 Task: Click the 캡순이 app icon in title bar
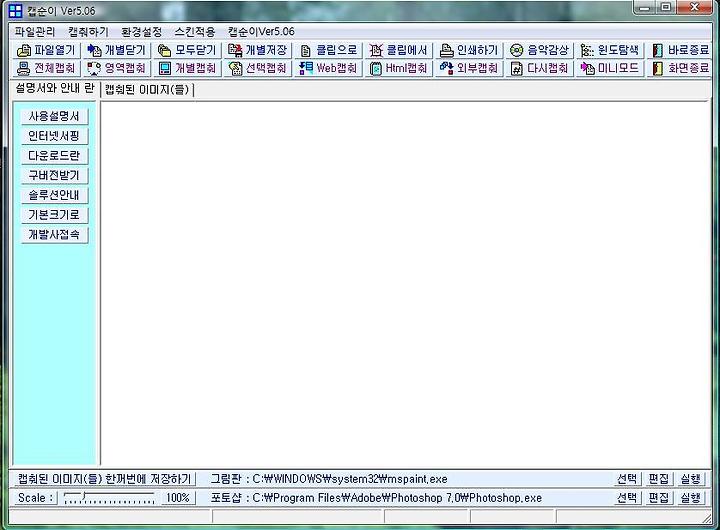pyautogui.click(x=15, y=10)
